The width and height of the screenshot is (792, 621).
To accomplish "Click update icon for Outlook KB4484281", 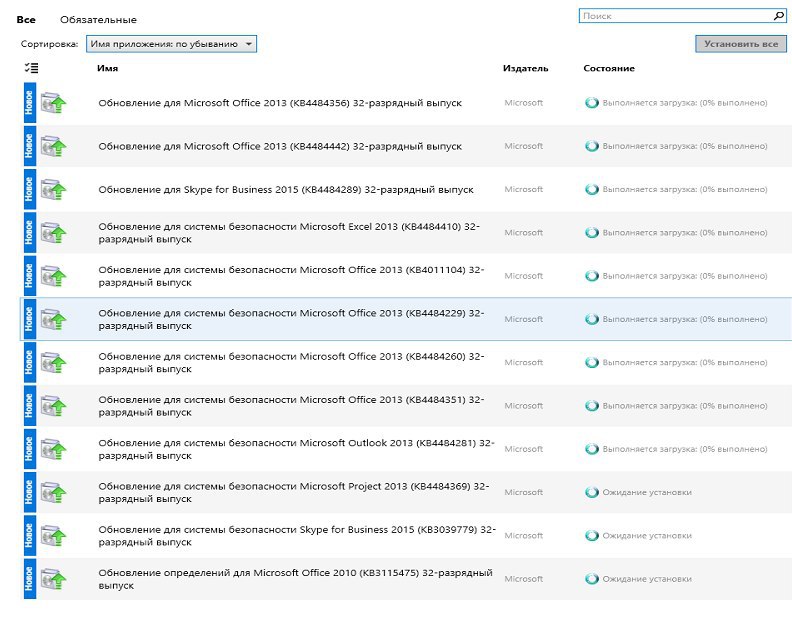I will [54, 449].
